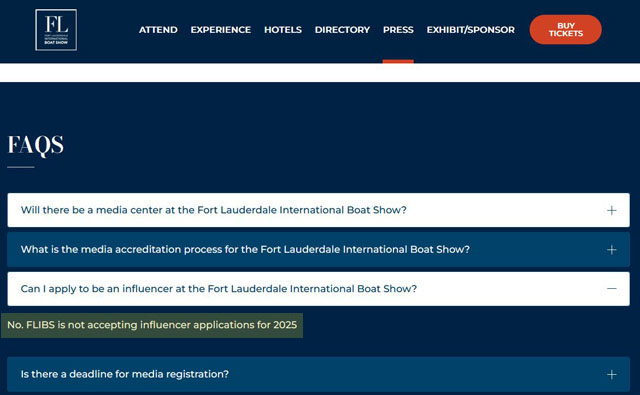Click the FAQS section heading

click(x=36, y=145)
